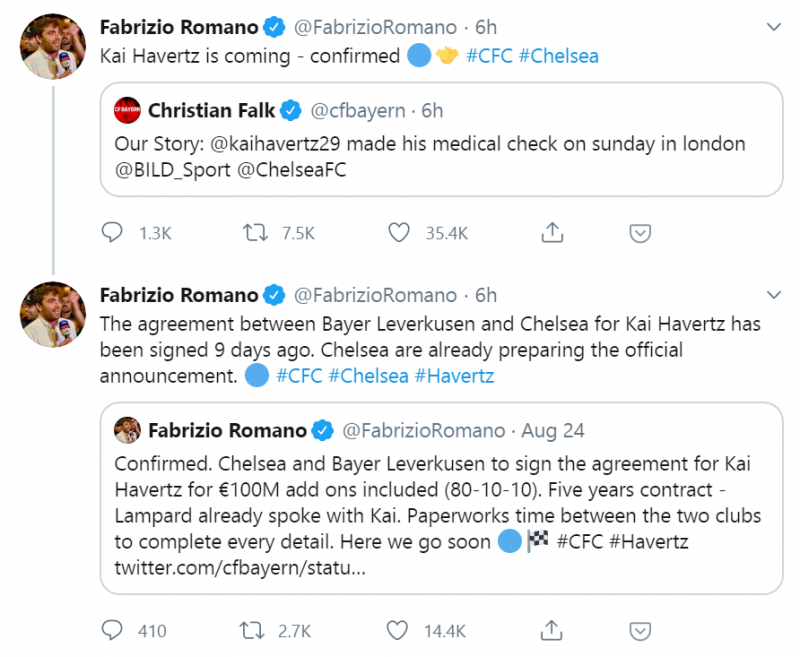Save first tweet with Pocket icon

point(640,233)
